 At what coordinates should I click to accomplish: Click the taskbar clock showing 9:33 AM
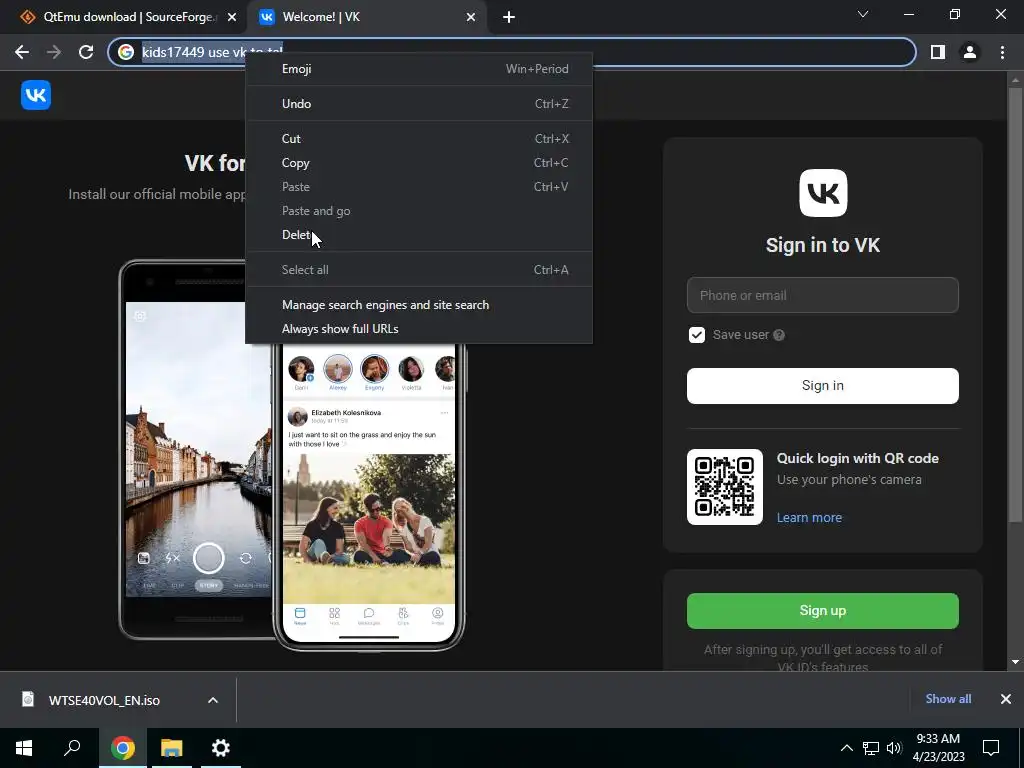click(x=938, y=748)
